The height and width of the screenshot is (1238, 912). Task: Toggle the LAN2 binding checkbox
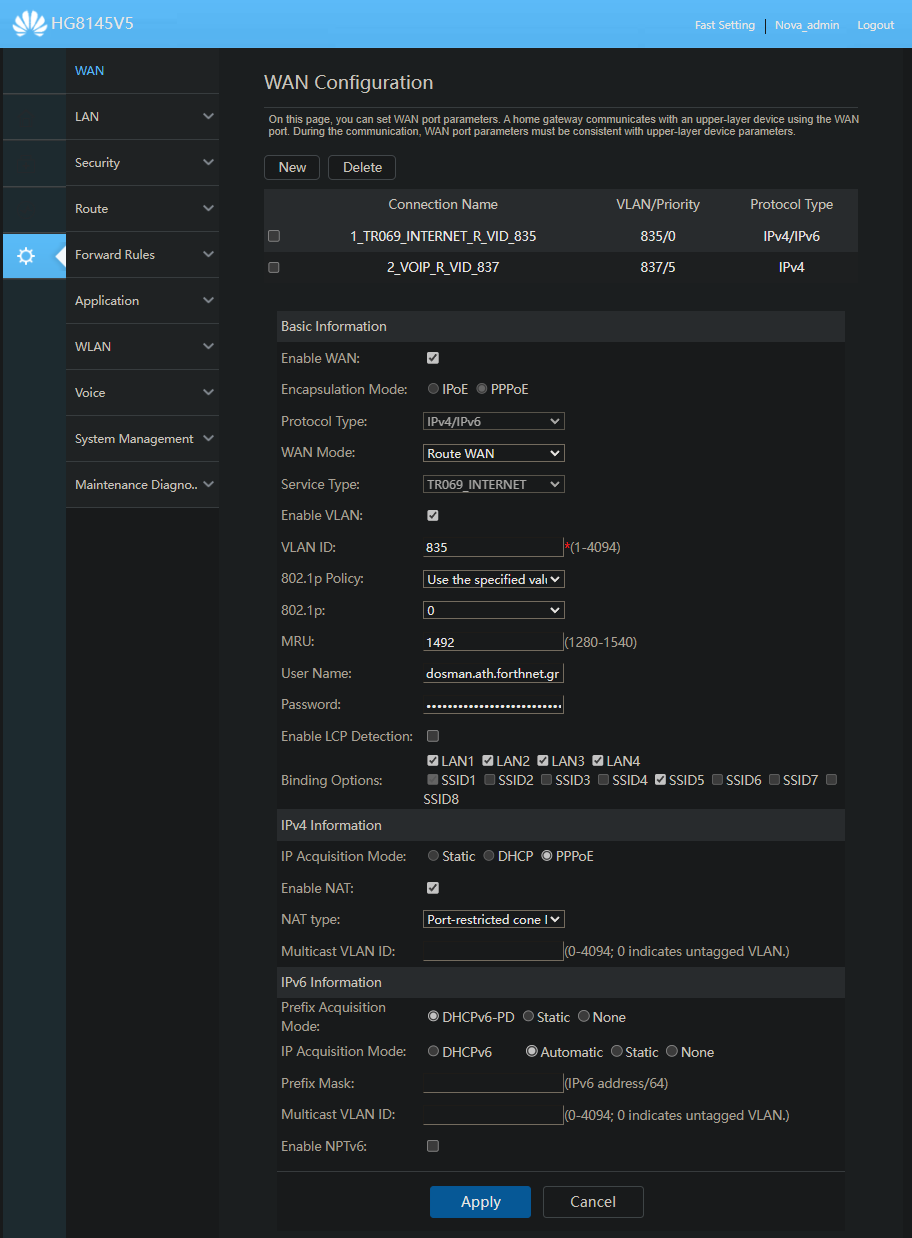pos(488,761)
